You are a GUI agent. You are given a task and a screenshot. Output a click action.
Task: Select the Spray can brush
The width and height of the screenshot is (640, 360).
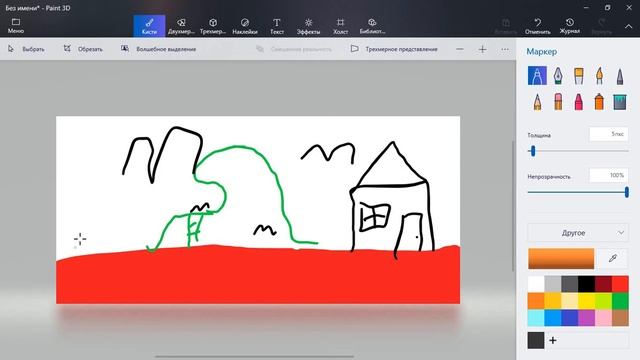(x=599, y=102)
